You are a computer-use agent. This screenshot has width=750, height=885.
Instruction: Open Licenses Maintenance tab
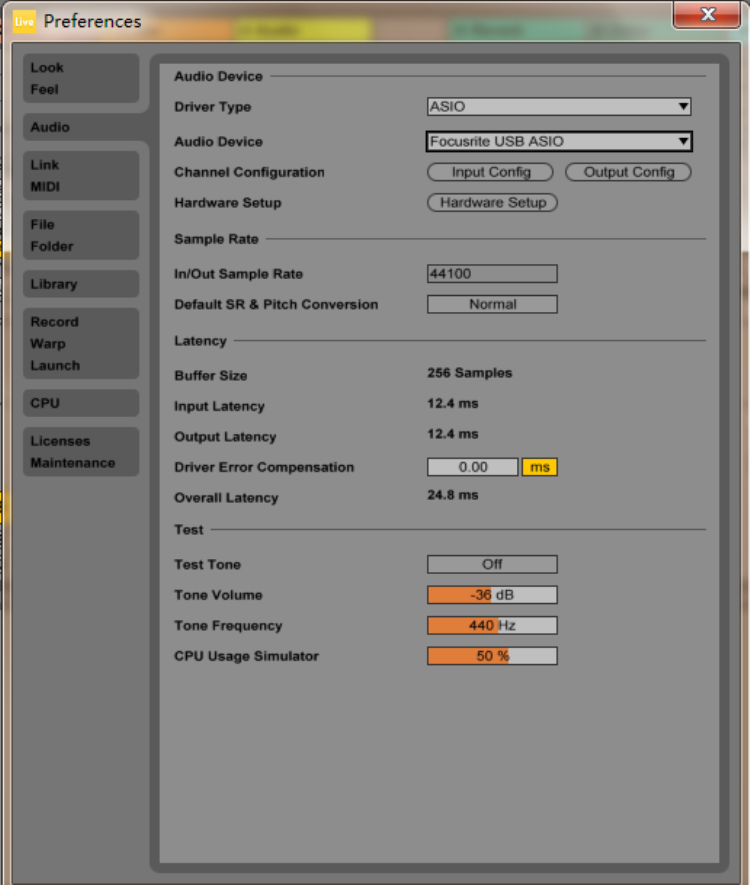81,452
